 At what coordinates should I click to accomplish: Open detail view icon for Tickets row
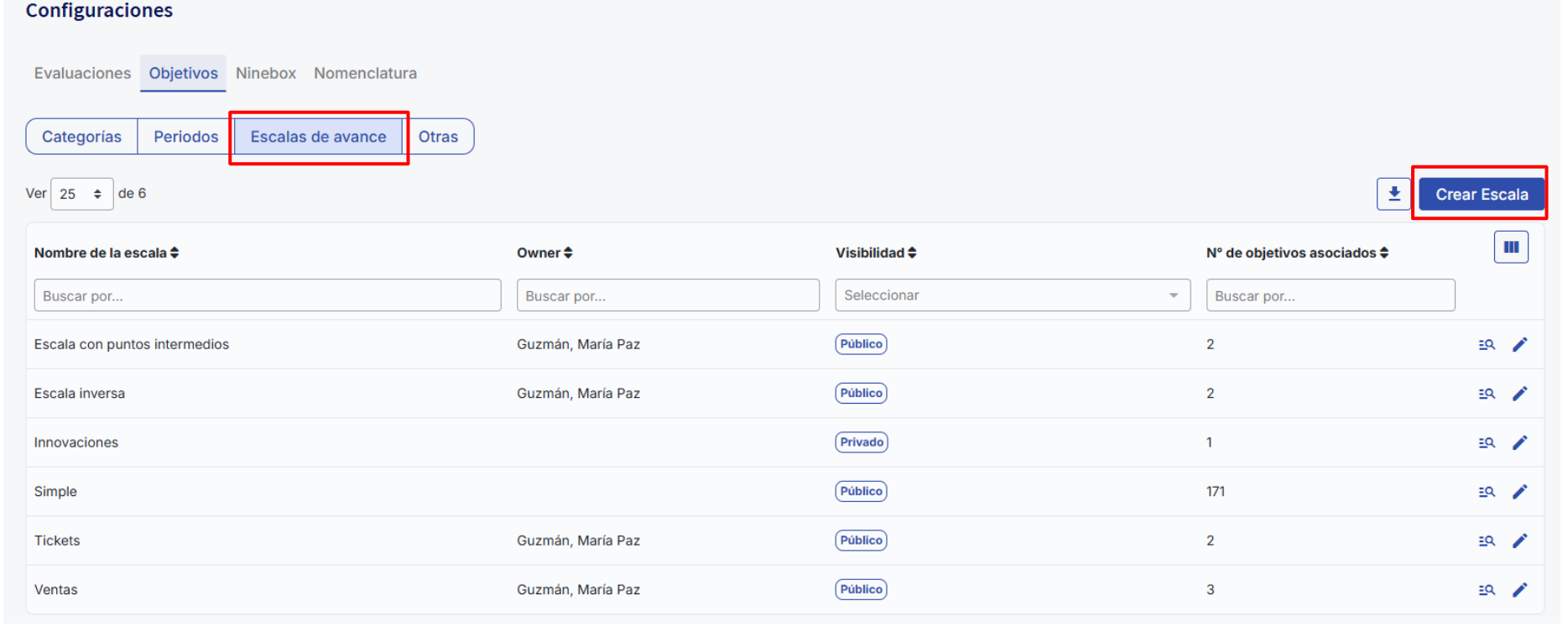pyautogui.click(x=1486, y=541)
